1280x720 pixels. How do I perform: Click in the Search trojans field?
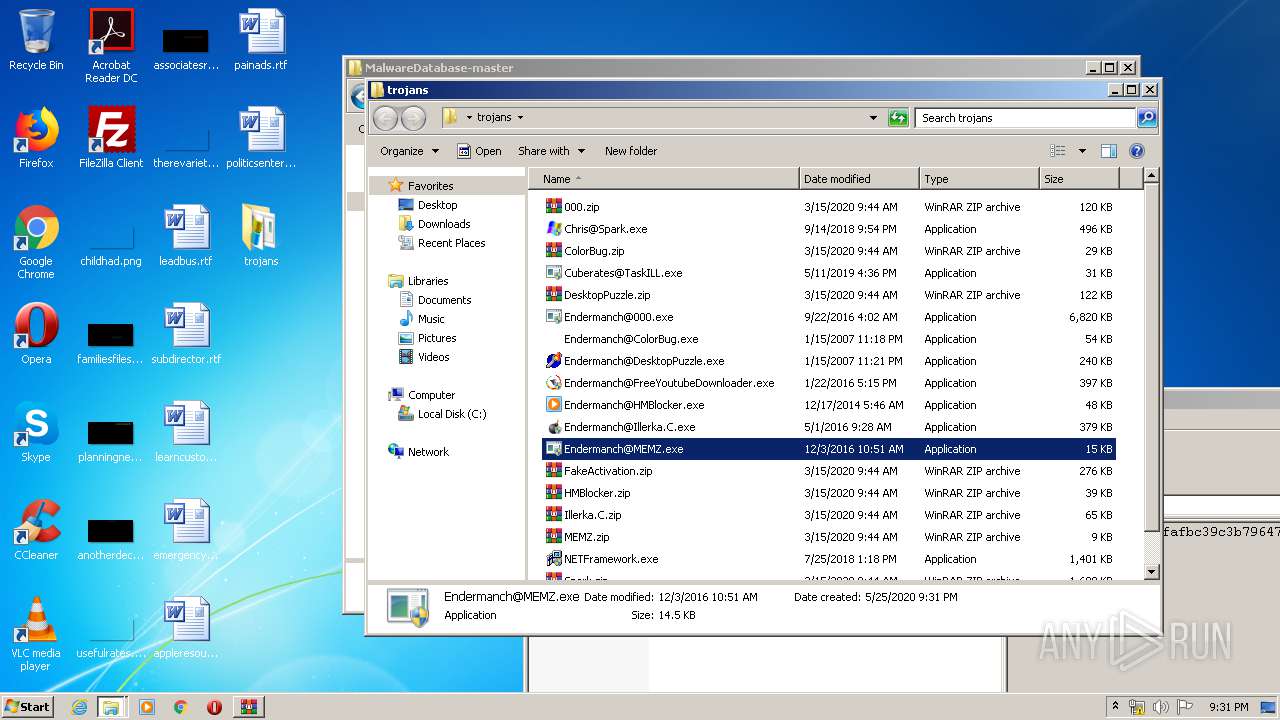[1026, 118]
